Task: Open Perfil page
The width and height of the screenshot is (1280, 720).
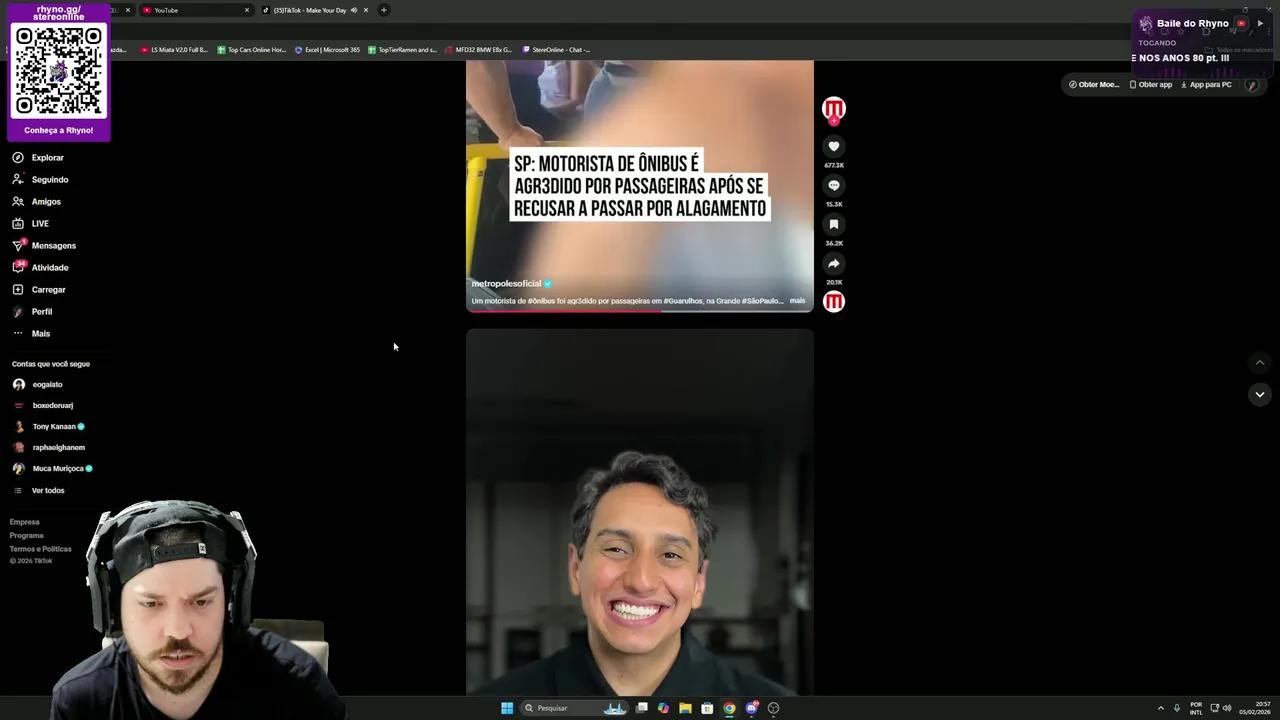Action: pyautogui.click(x=32, y=312)
